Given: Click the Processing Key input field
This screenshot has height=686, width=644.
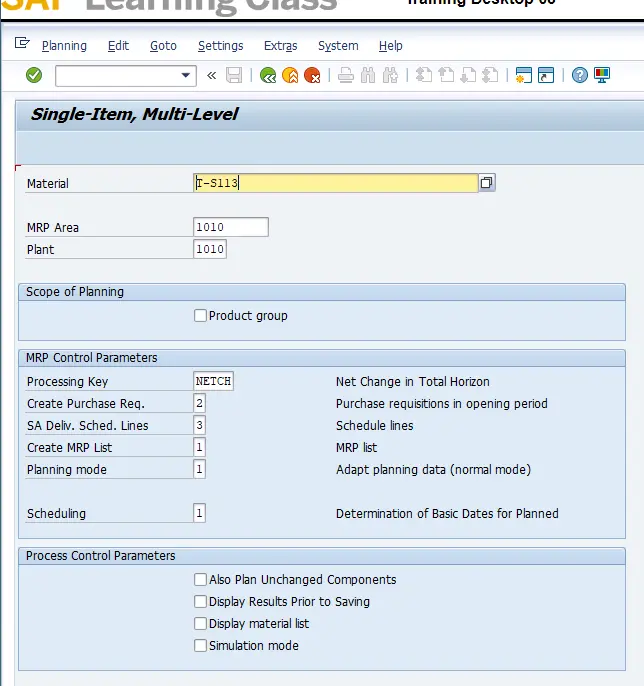Looking at the screenshot, I should 213,382.
